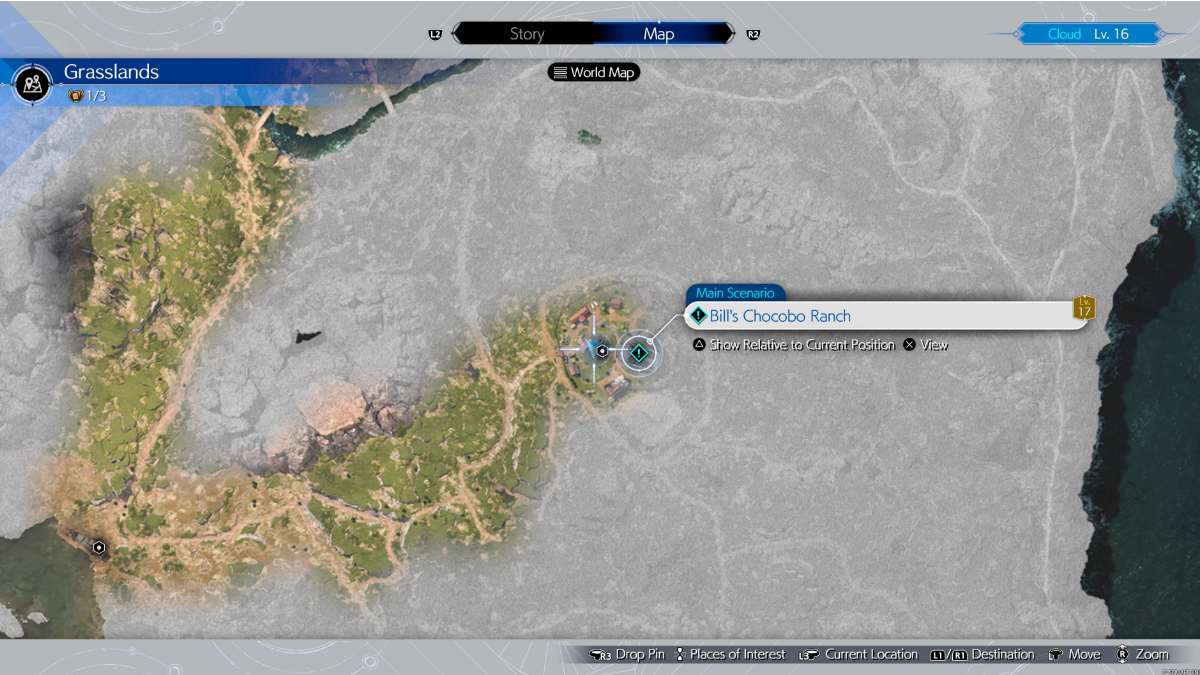The height and width of the screenshot is (675, 1200).
Task: Click the hexagon marker inside the ranch
Action: coord(602,351)
